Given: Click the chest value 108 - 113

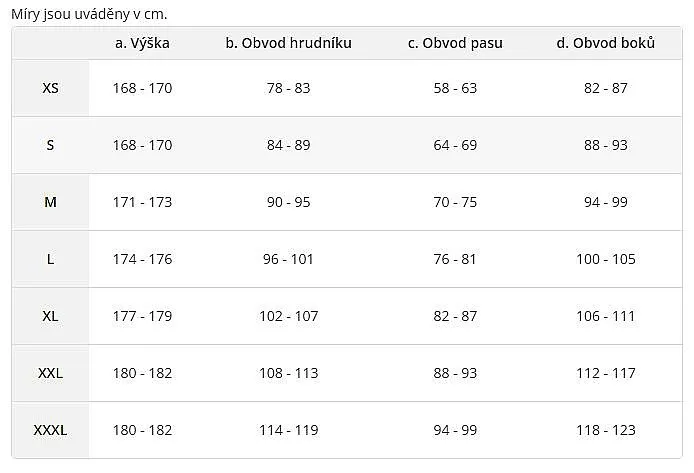Looking at the screenshot, I should pyautogui.click(x=289, y=373).
